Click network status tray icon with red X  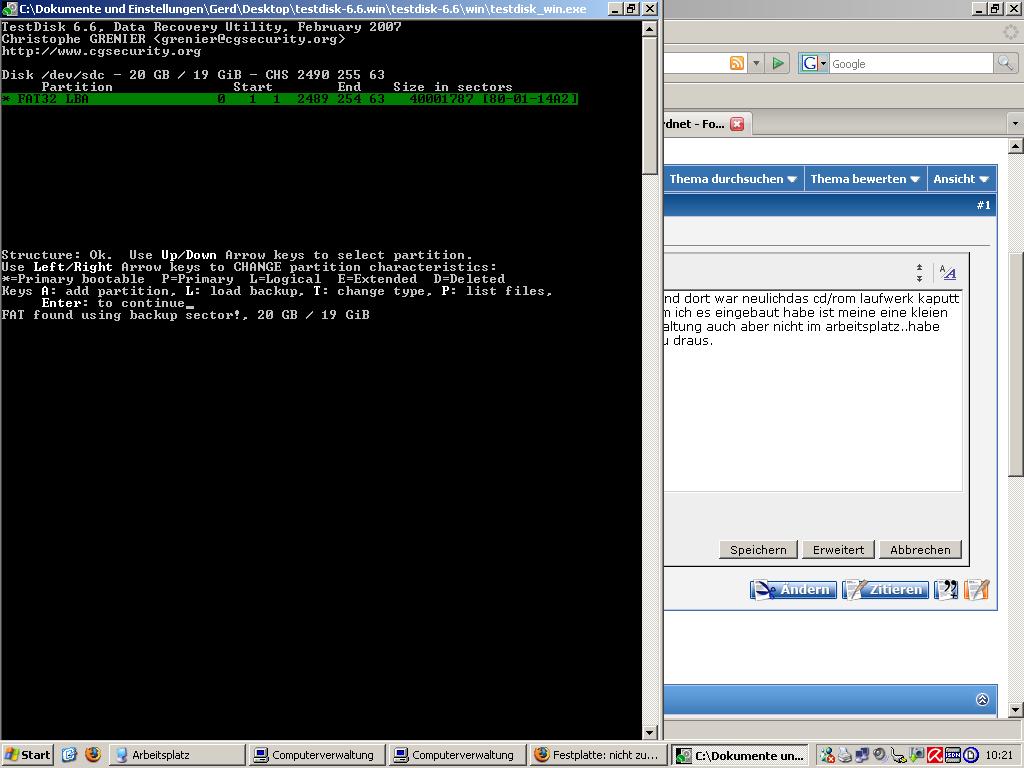click(x=827, y=756)
